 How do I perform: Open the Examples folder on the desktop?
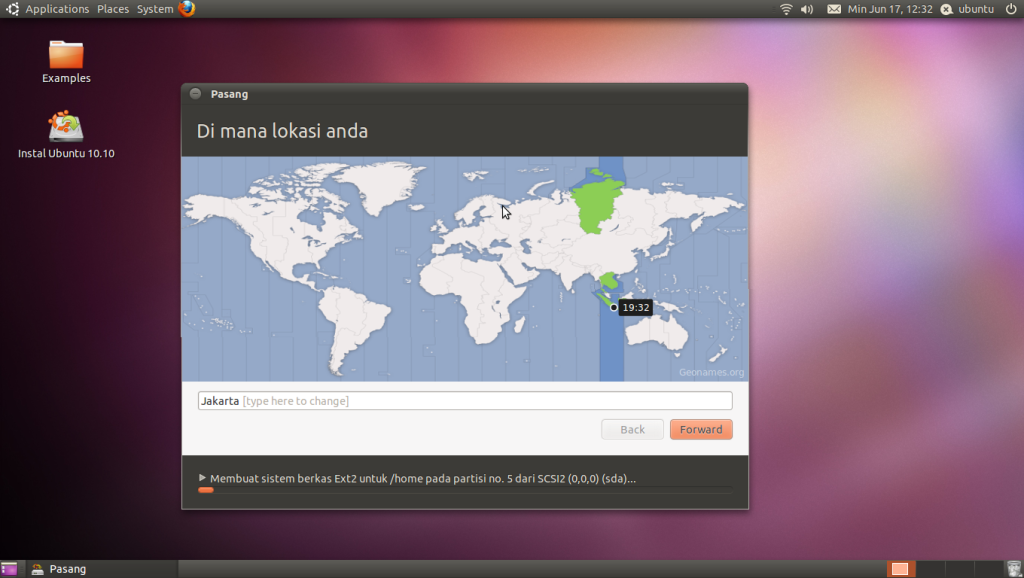[66, 56]
